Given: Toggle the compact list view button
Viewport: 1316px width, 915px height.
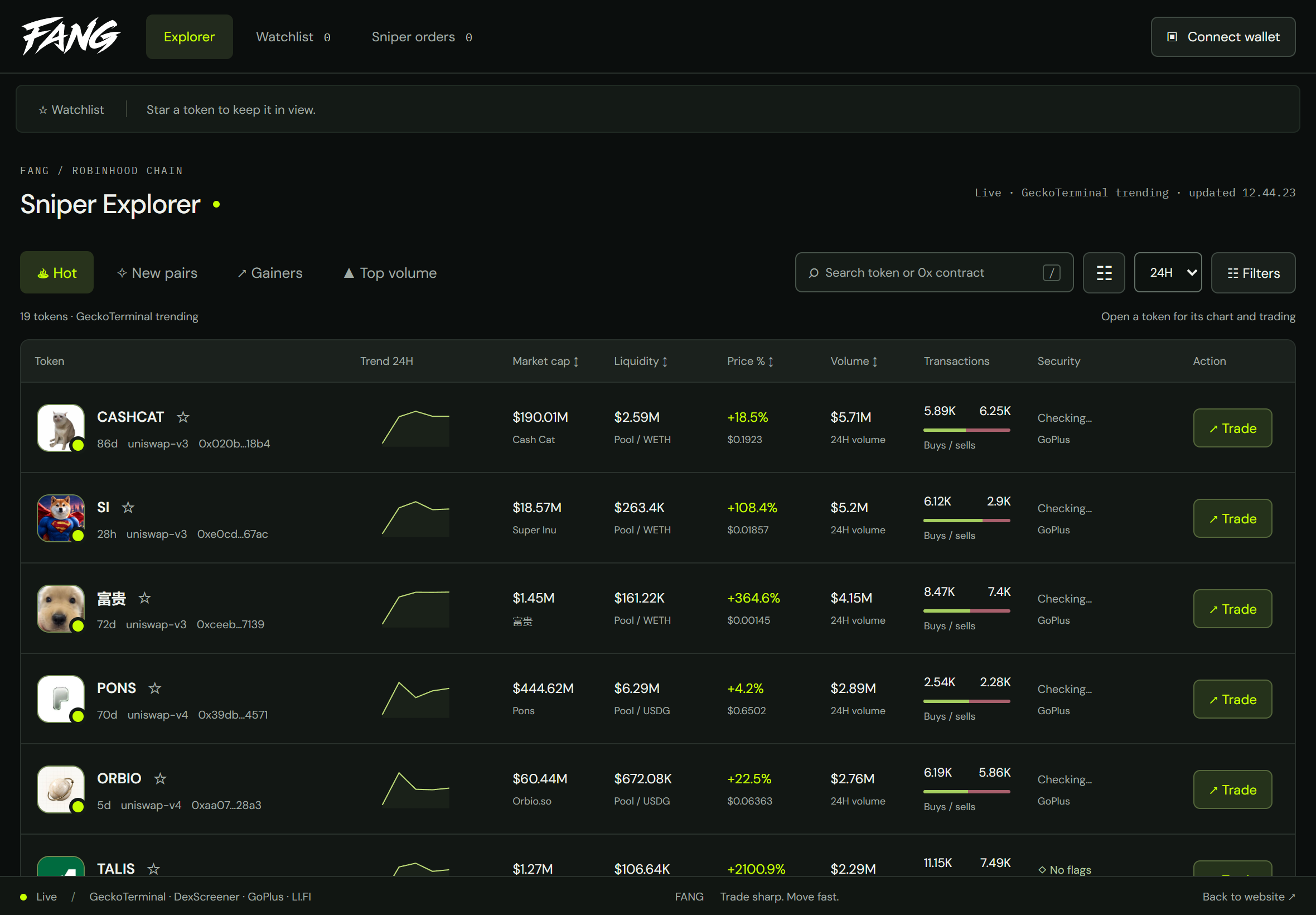Looking at the screenshot, I should click(1104, 273).
